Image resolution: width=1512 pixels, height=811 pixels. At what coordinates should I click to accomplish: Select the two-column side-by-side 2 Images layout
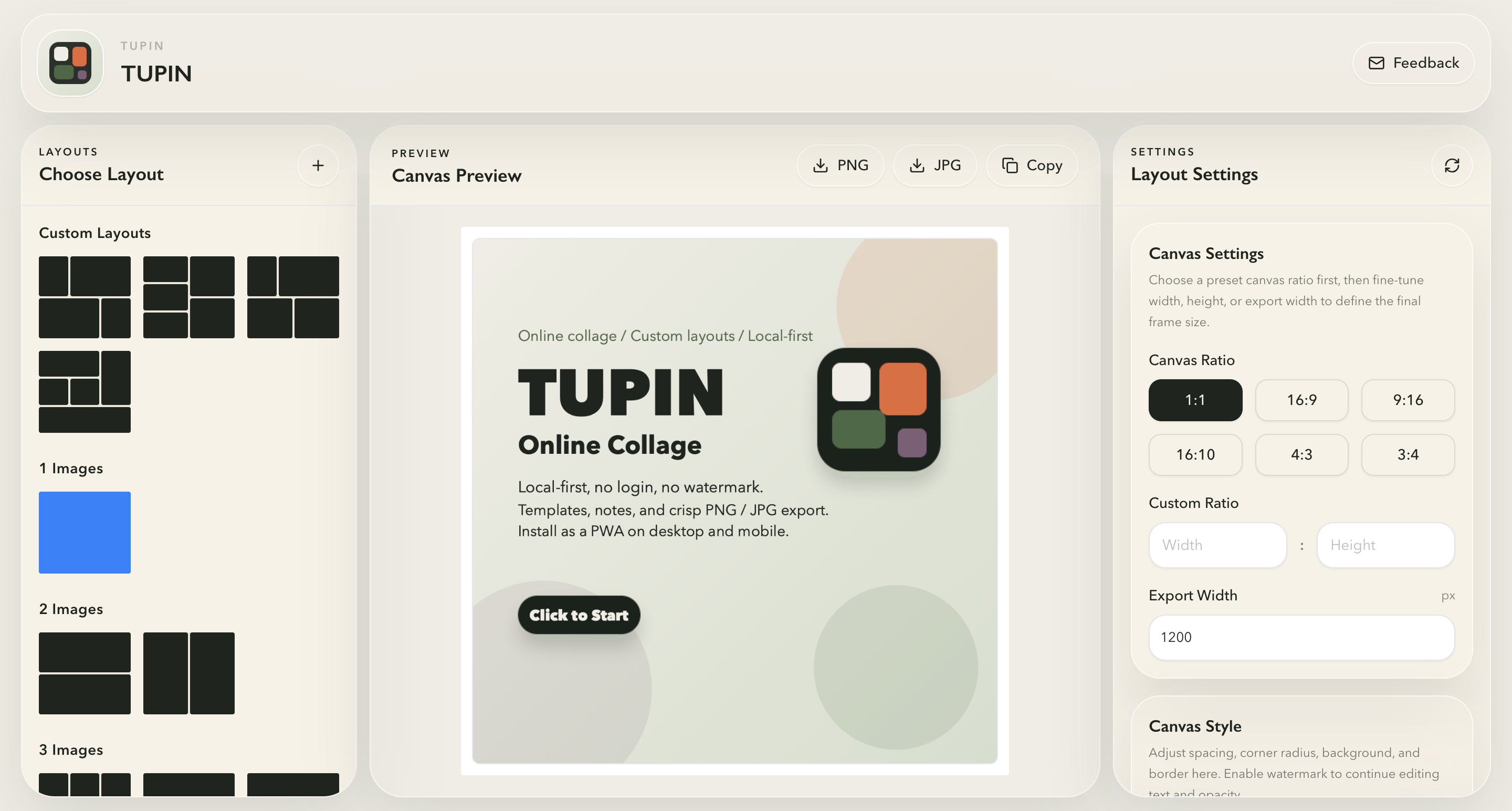click(x=188, y=673)
